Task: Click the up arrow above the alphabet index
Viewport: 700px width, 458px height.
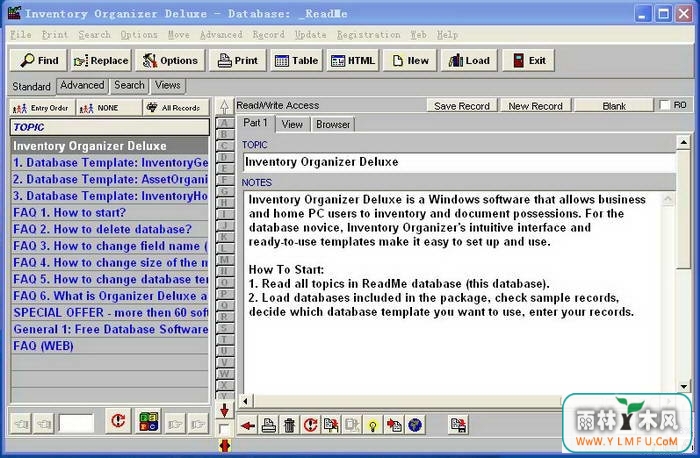Action: point(224,106)
